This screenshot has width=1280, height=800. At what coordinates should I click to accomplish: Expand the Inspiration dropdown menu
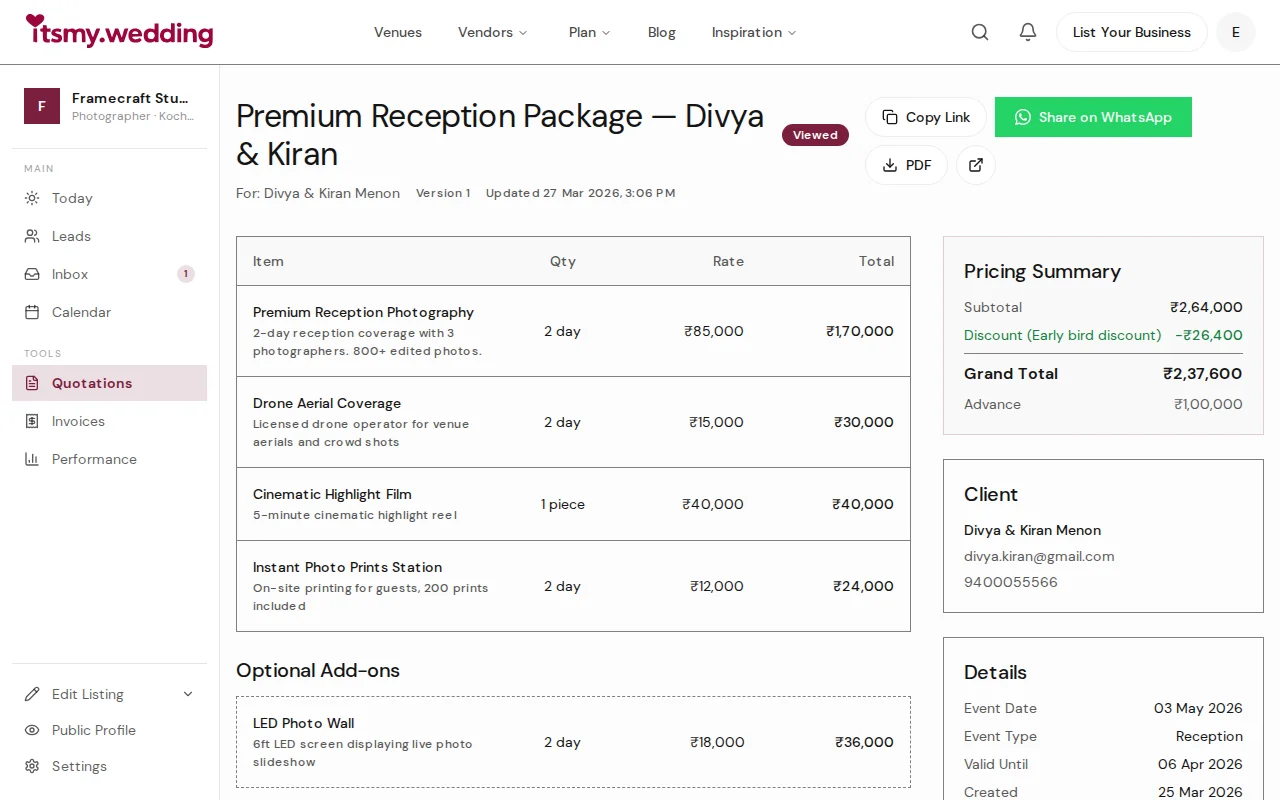[754, 32]
